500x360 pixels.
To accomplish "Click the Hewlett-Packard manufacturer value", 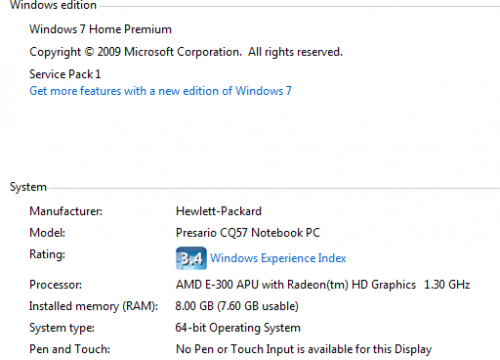I will [219, 211].
